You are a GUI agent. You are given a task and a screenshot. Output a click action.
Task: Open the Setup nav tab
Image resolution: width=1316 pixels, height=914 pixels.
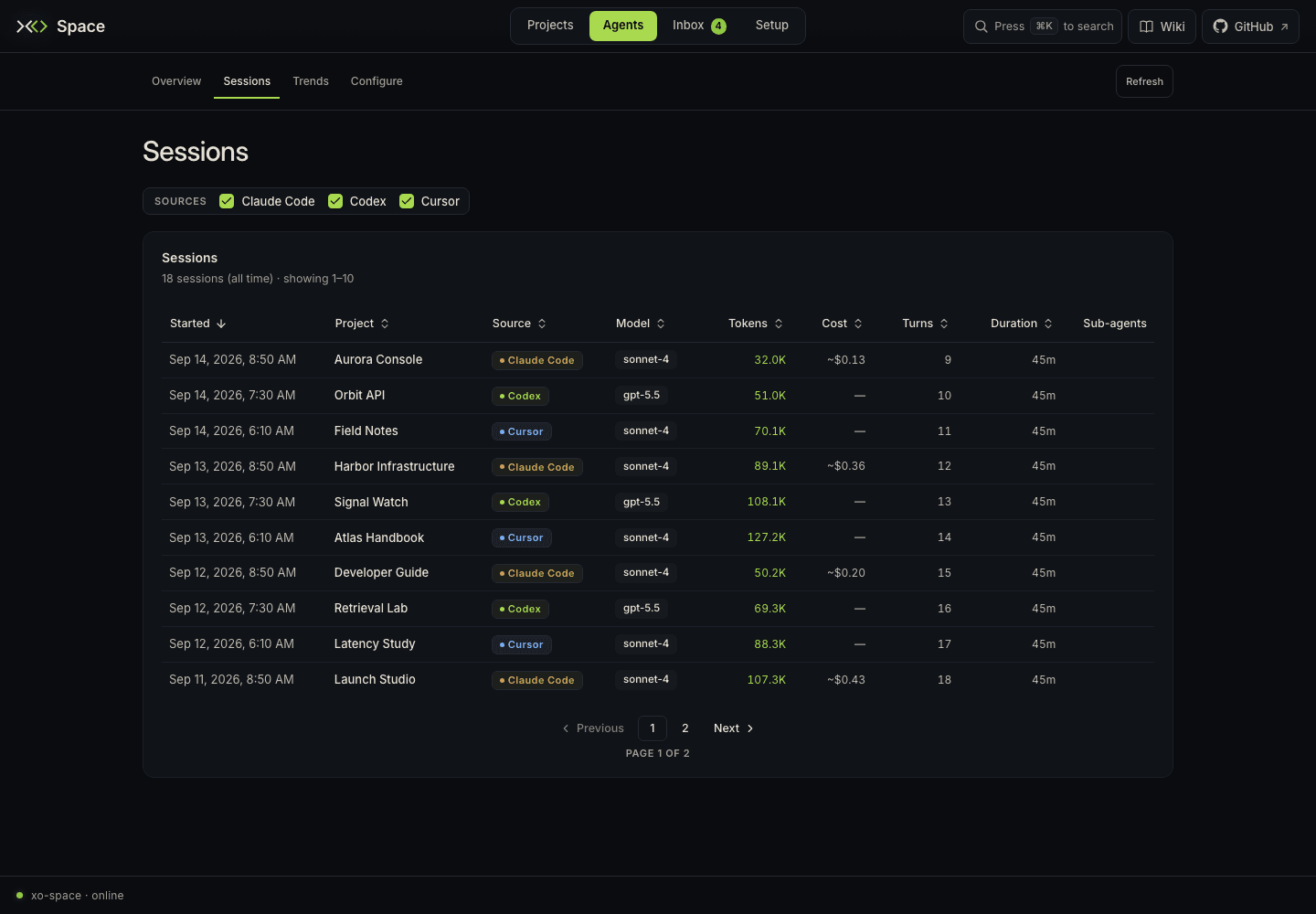pos(772,26)
